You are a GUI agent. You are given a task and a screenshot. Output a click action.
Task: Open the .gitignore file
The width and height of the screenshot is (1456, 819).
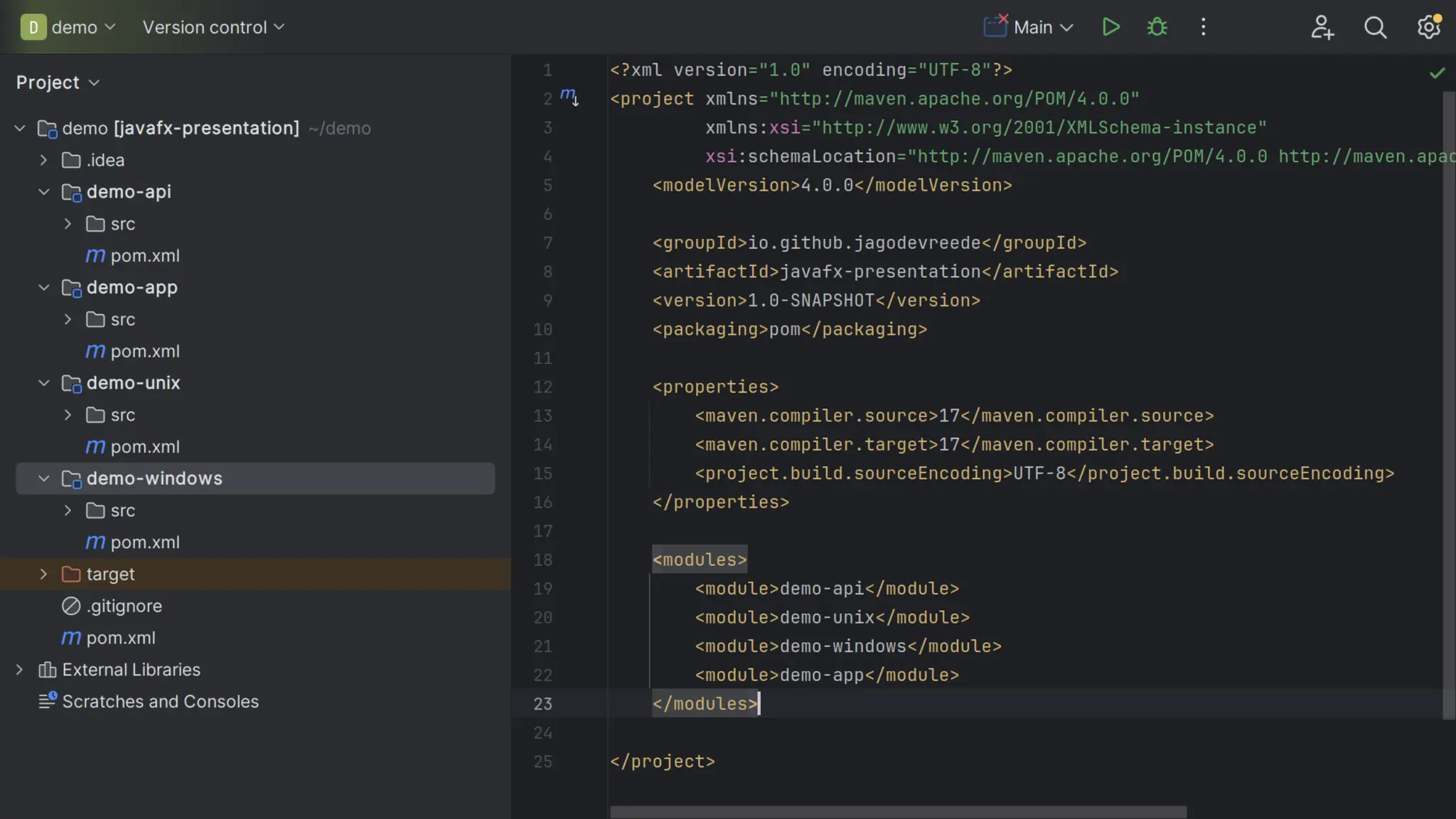click(124, 606)
